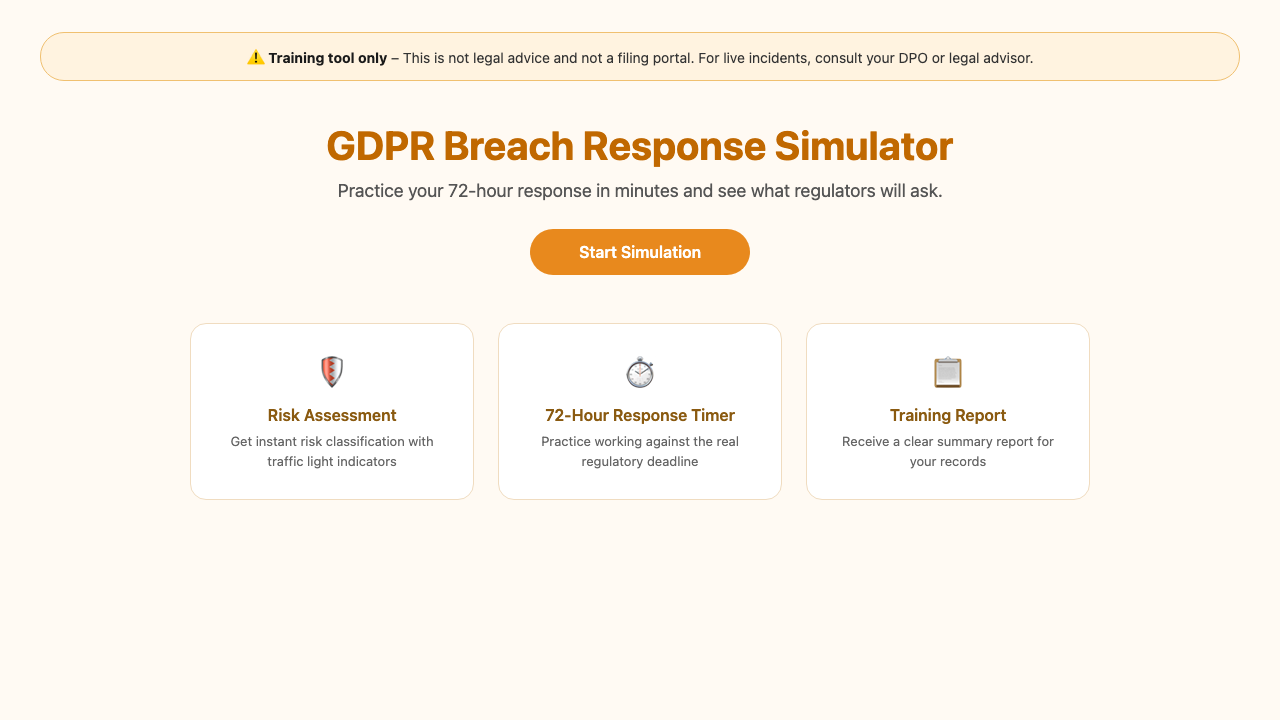Screen dimensions: 1280x720
Task: Click the Training Report card title
Action: 947,415
